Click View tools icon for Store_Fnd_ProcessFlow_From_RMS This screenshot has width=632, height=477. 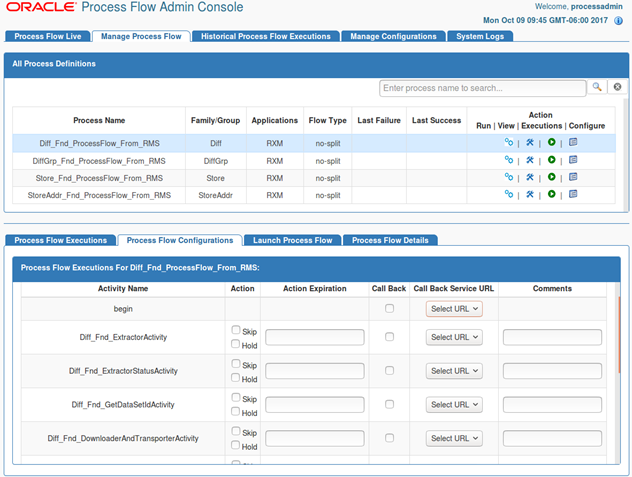pyautogui.click(x=530, y=177)
